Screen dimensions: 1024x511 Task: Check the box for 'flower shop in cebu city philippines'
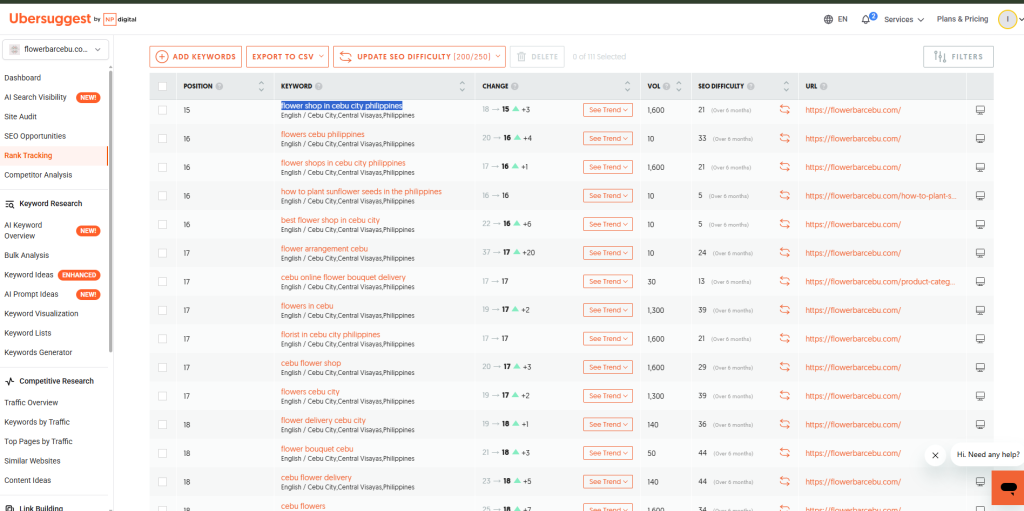162,110
